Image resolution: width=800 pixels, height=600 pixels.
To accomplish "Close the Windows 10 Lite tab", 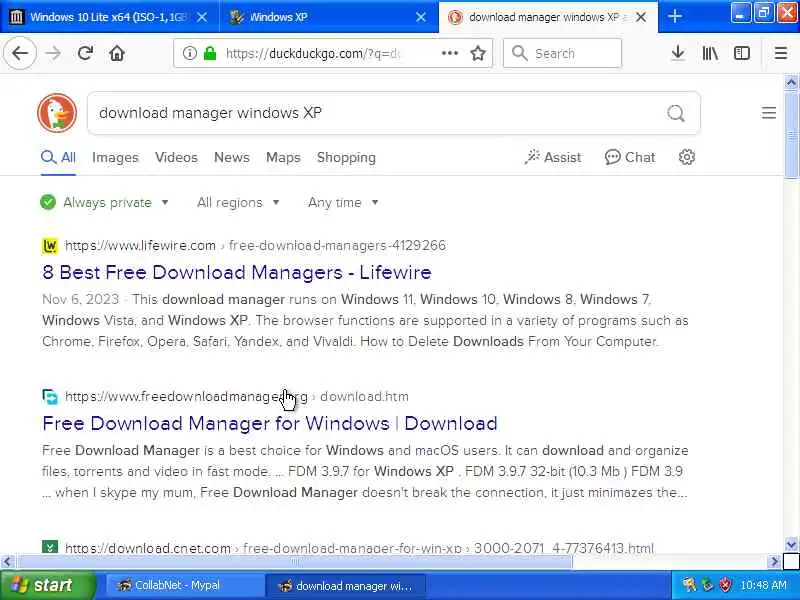I will 202,17.
